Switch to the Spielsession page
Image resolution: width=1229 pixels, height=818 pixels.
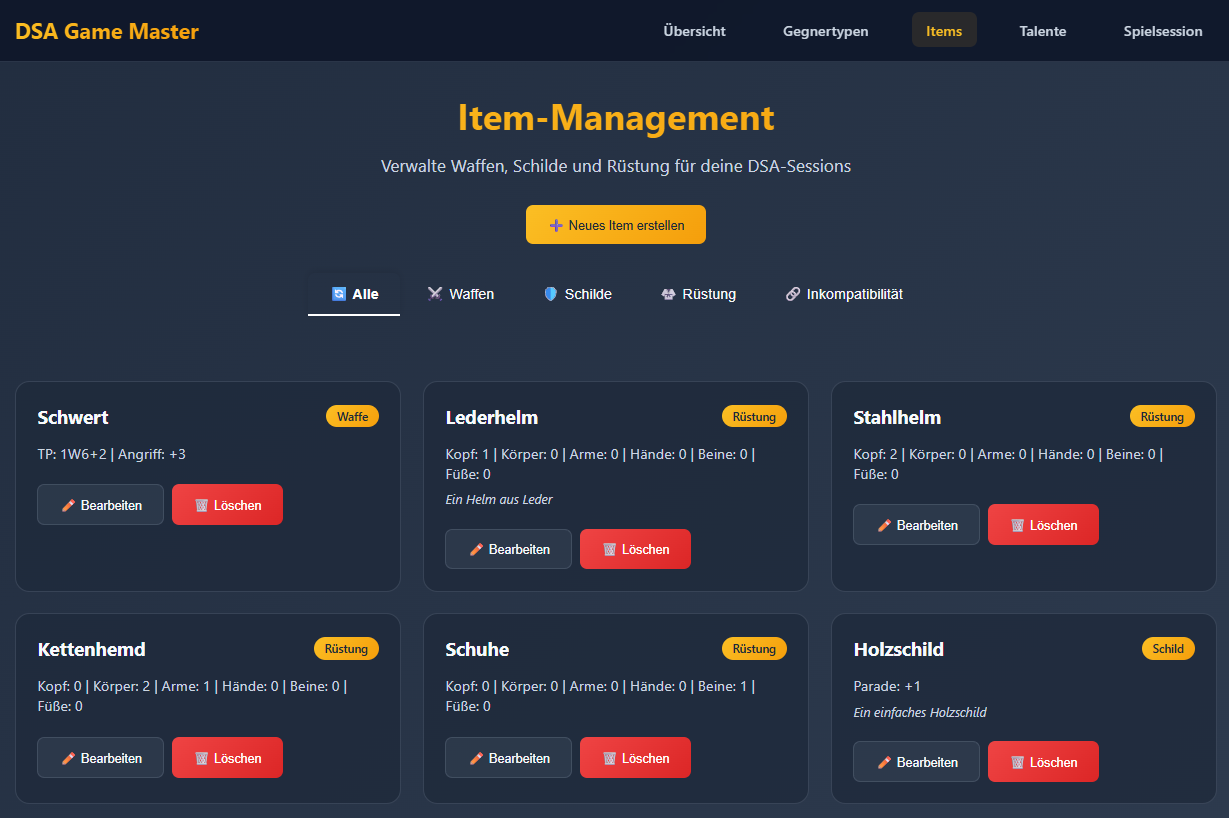click(1162, 31)
